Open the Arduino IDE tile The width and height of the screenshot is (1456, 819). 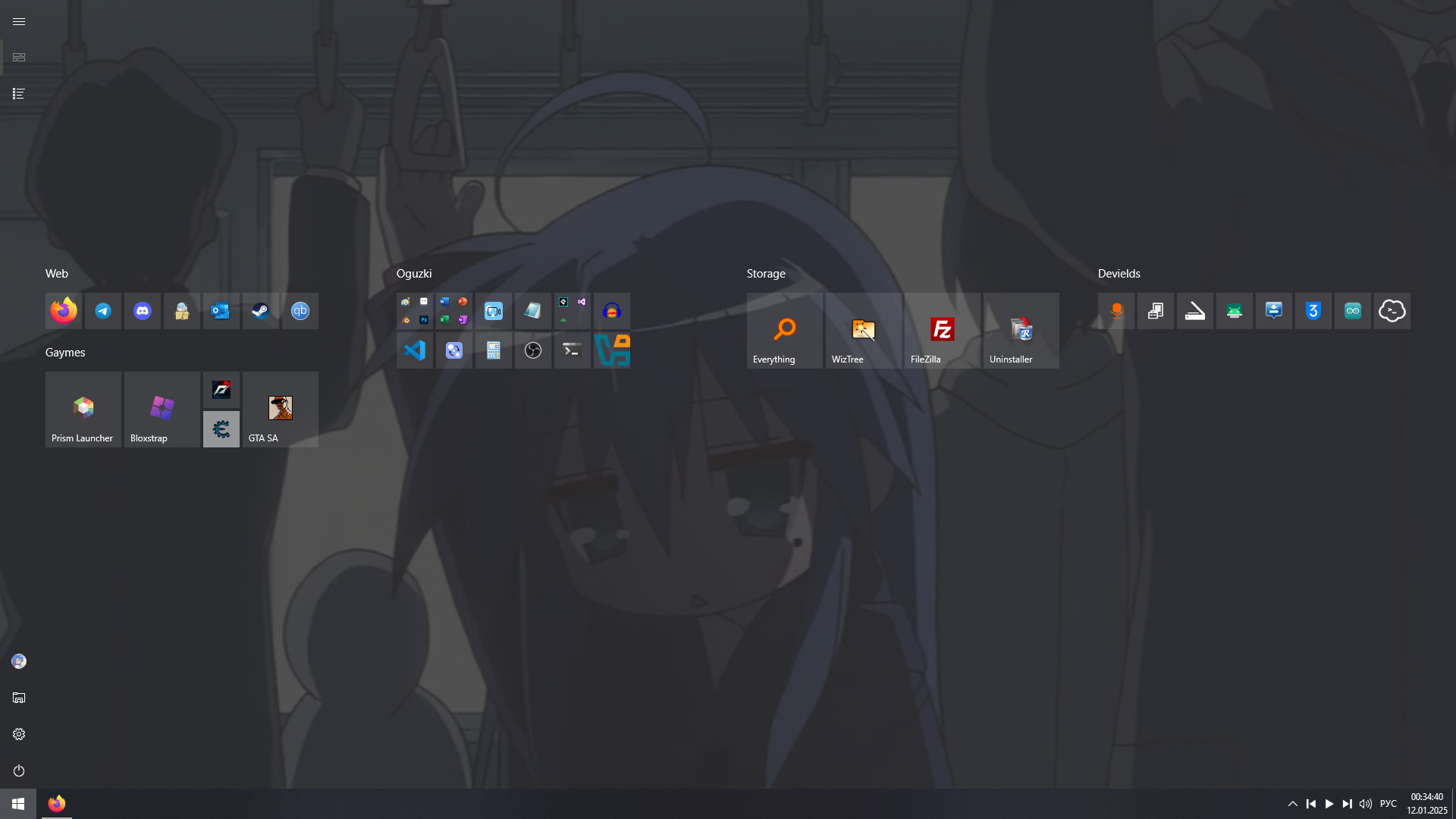pyautogui.click(x=1353, y=311)
